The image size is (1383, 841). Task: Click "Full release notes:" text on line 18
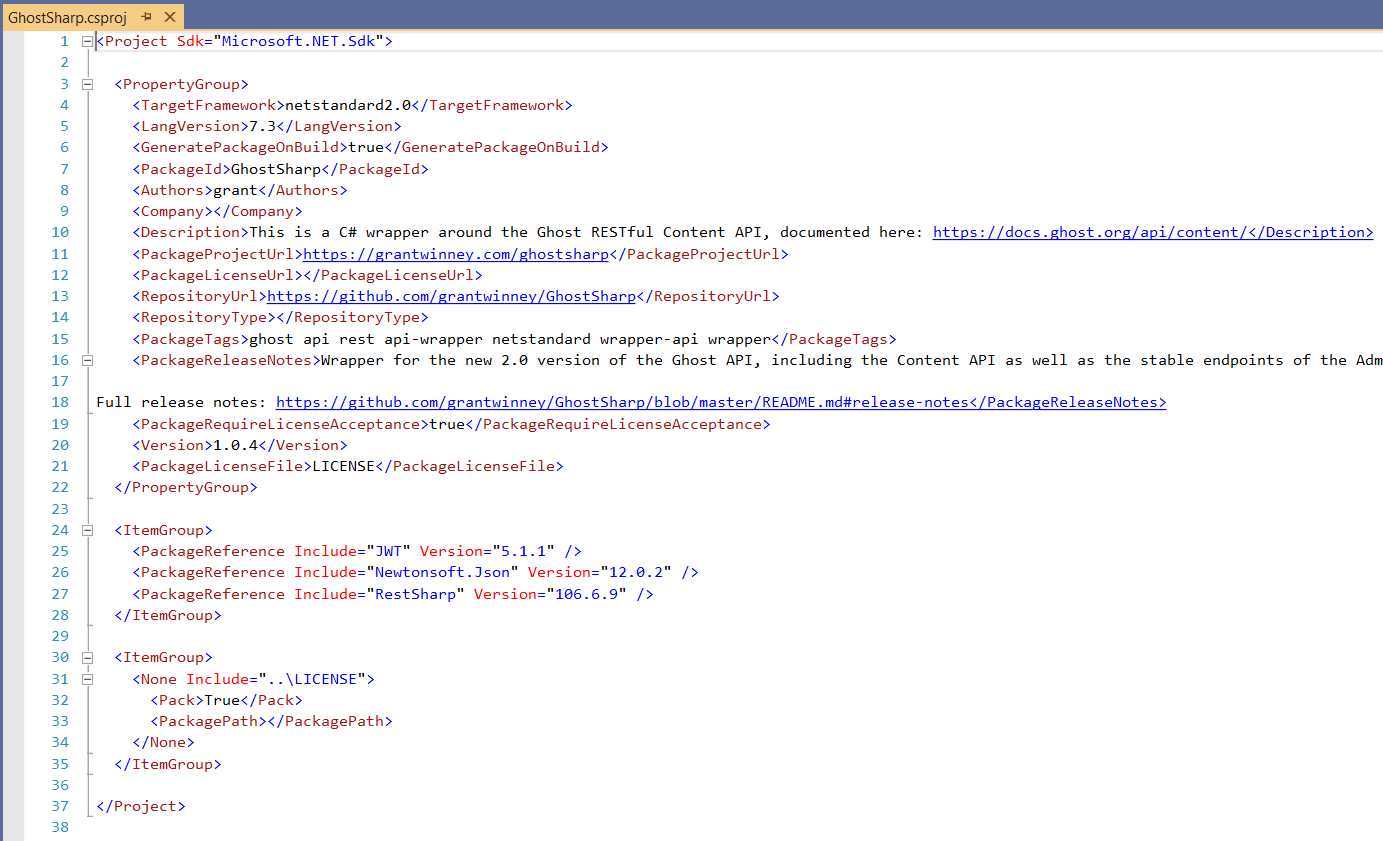tap(181, 402)
